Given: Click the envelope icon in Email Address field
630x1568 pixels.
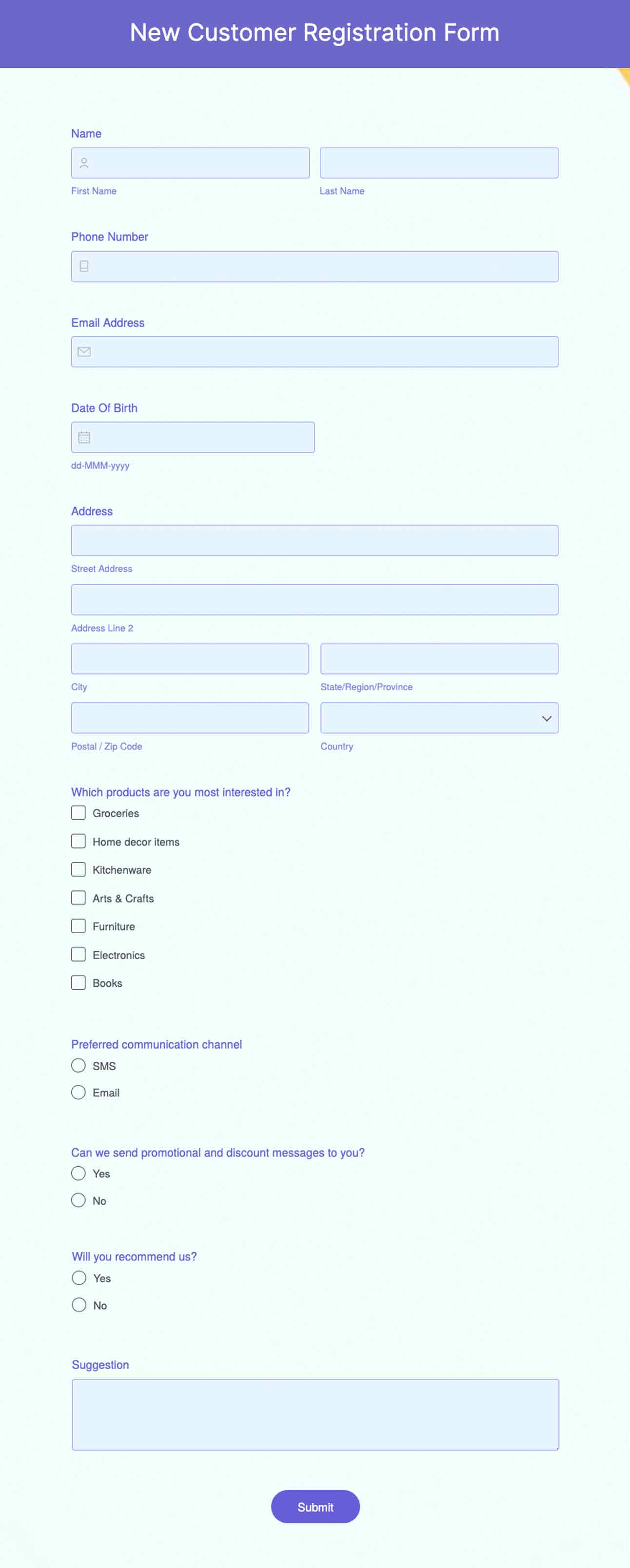Looking at the screenshot, I should click(84, 352).
